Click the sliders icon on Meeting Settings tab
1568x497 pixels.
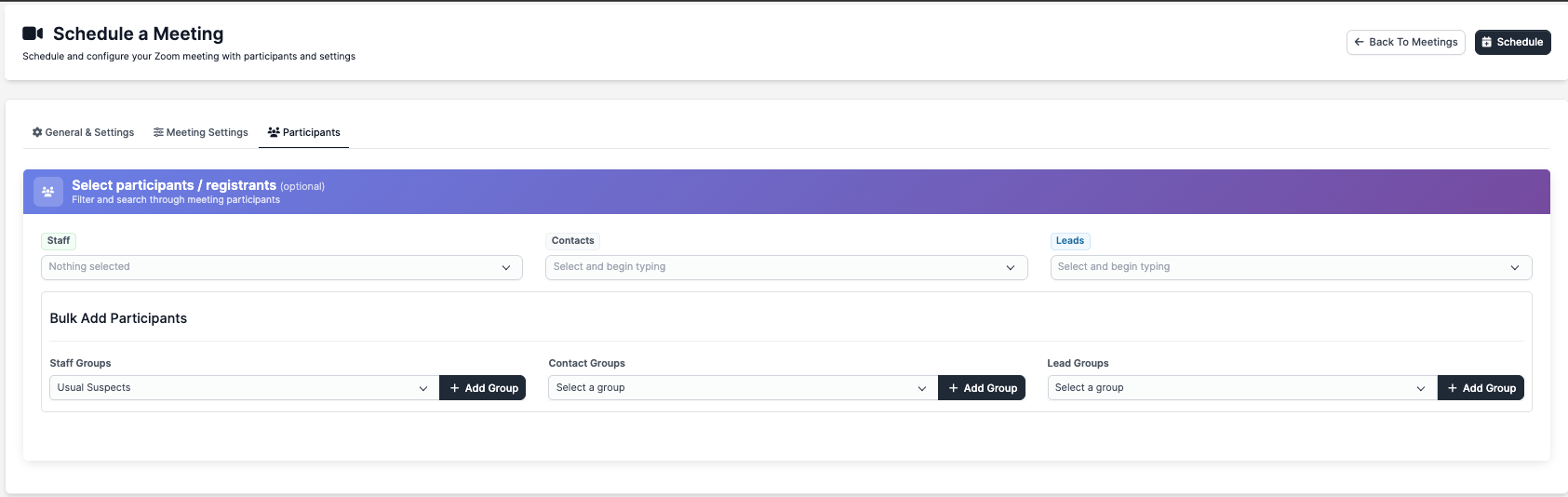point(158,132)
